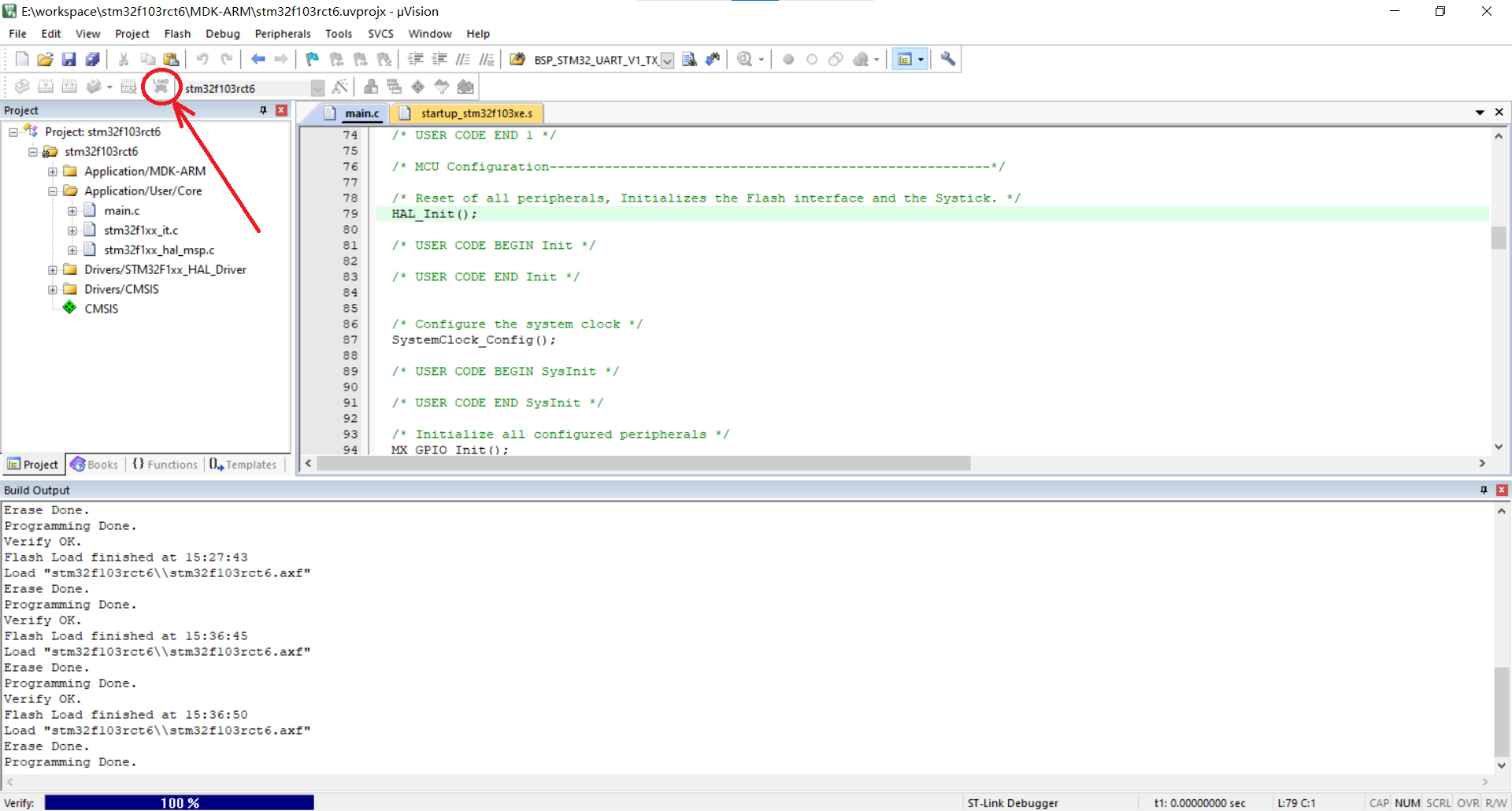Select stm32f1xx_it.c in project tree
Image resolution: width=1512 pixels, height=811 pixels.
[x=141, y=231]
